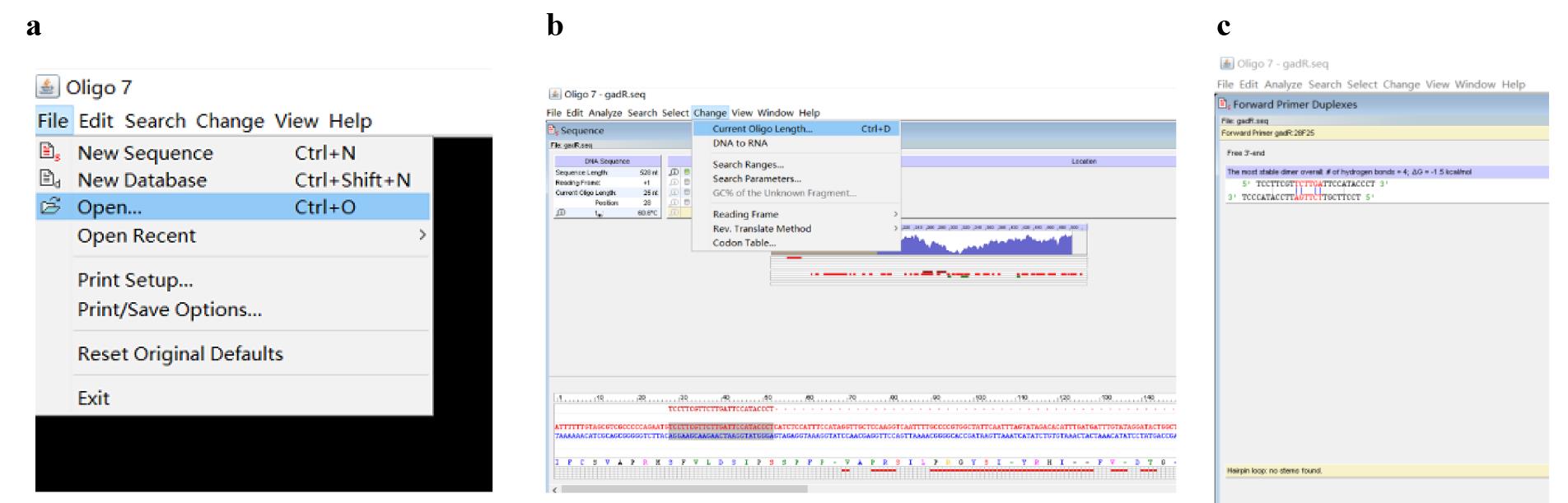Click the Sequence Length row in the table
Screen dimensions: 1568x503
[607, 173]
